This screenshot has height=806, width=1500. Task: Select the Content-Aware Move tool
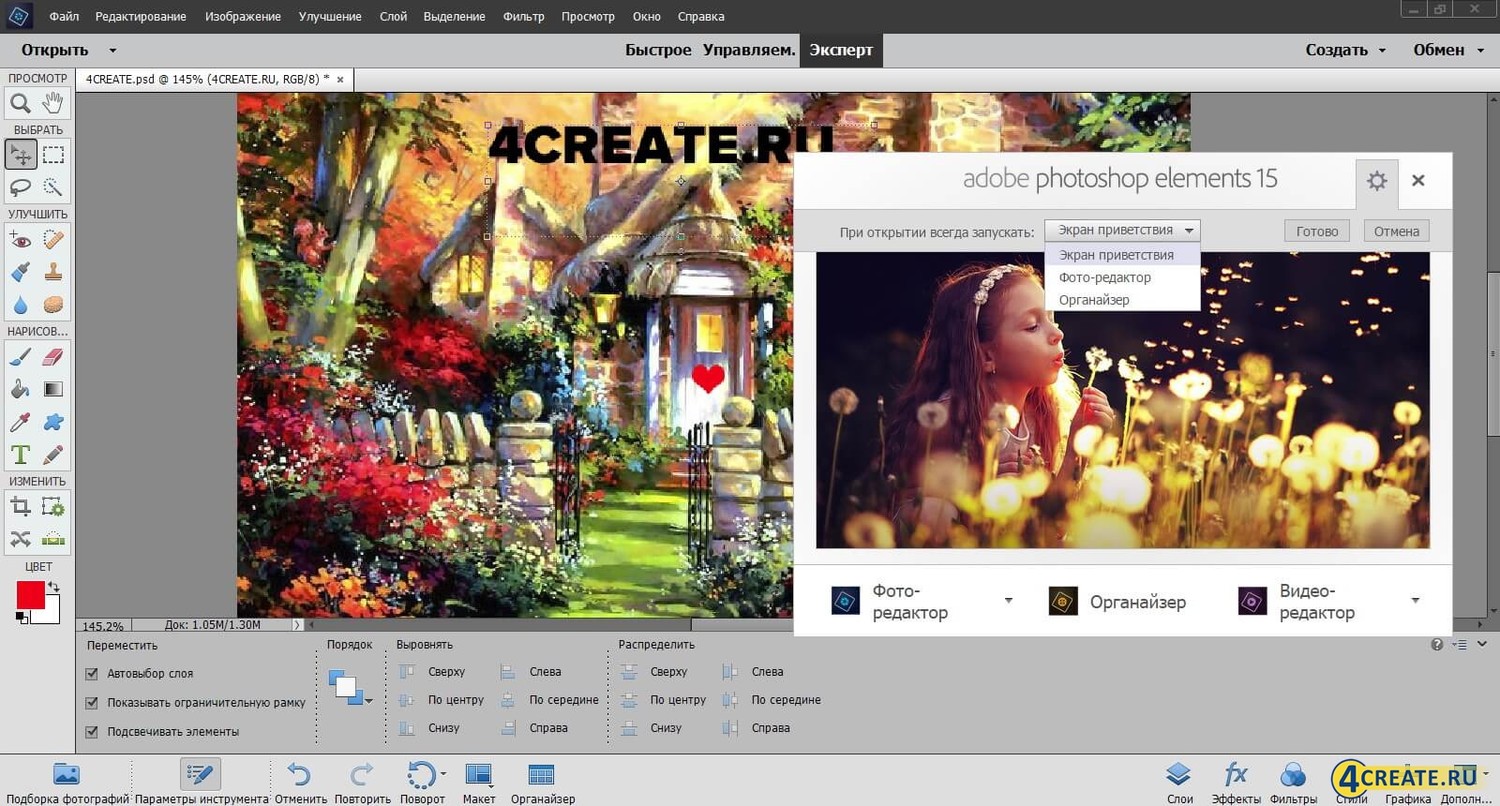pos(21,539)
